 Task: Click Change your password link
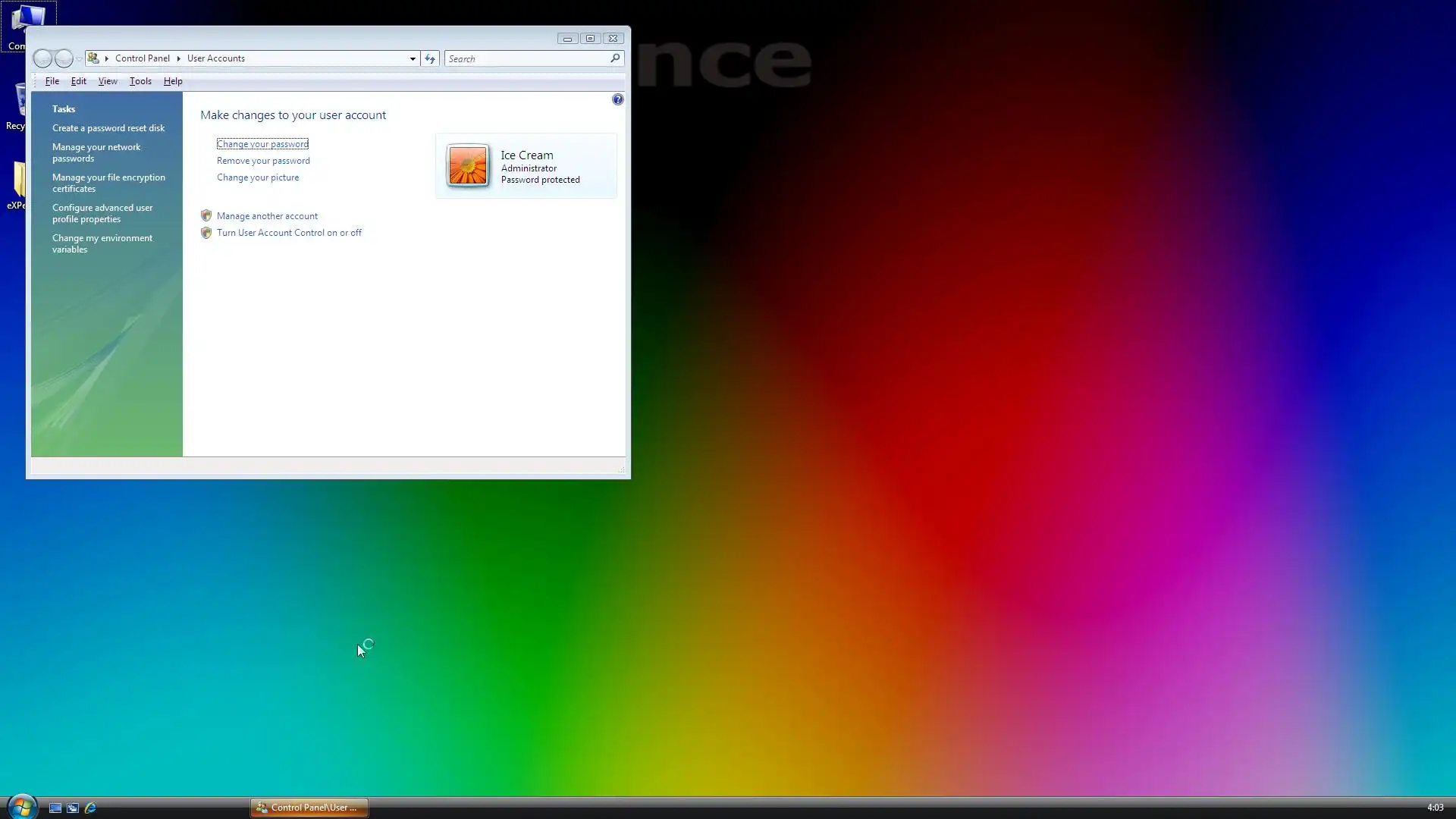262,144
